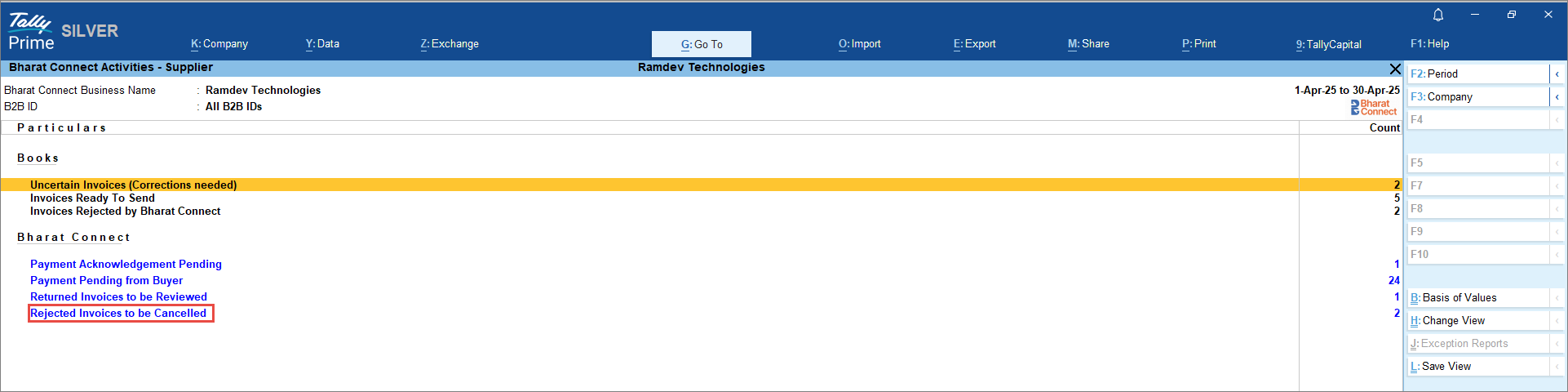Expand the F2 Period side arrow

click(1557, 74)
